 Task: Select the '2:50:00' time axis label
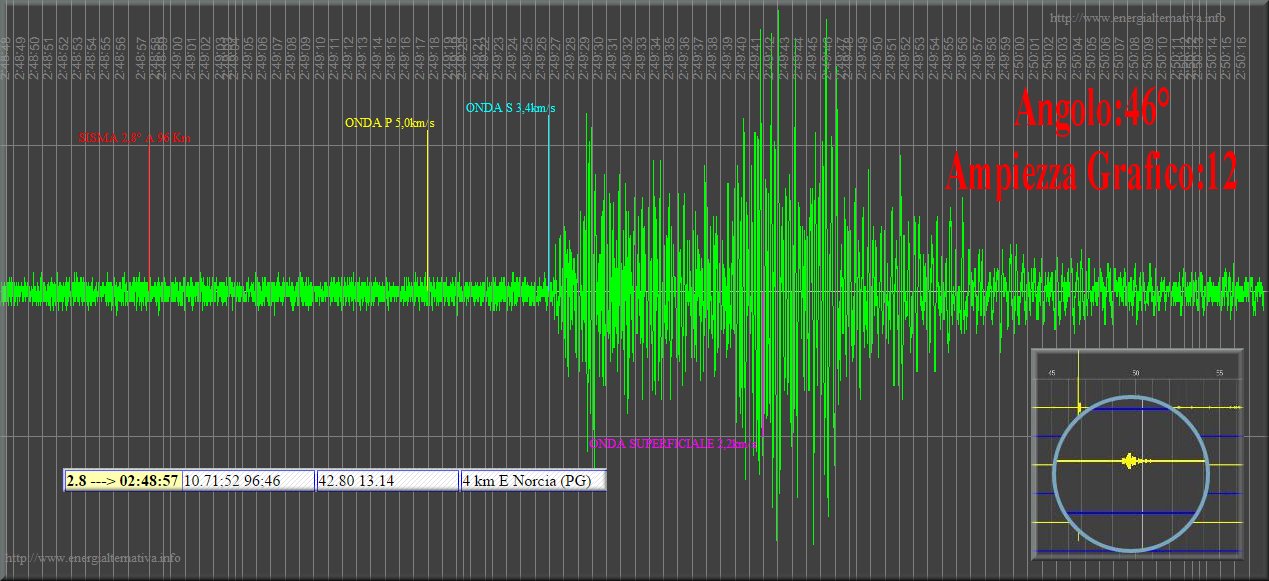coord(1018,57)
